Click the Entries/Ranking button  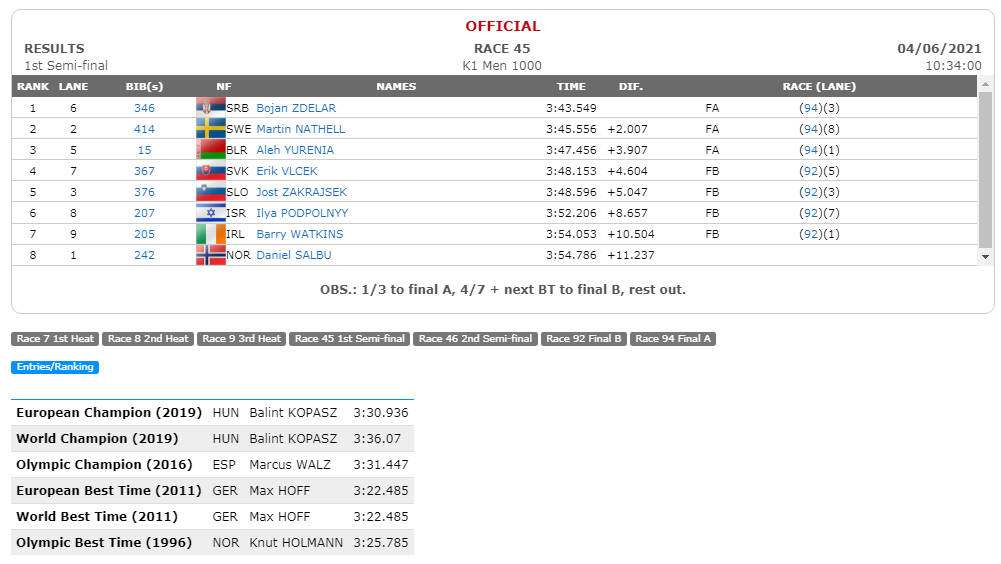point(55,367)
